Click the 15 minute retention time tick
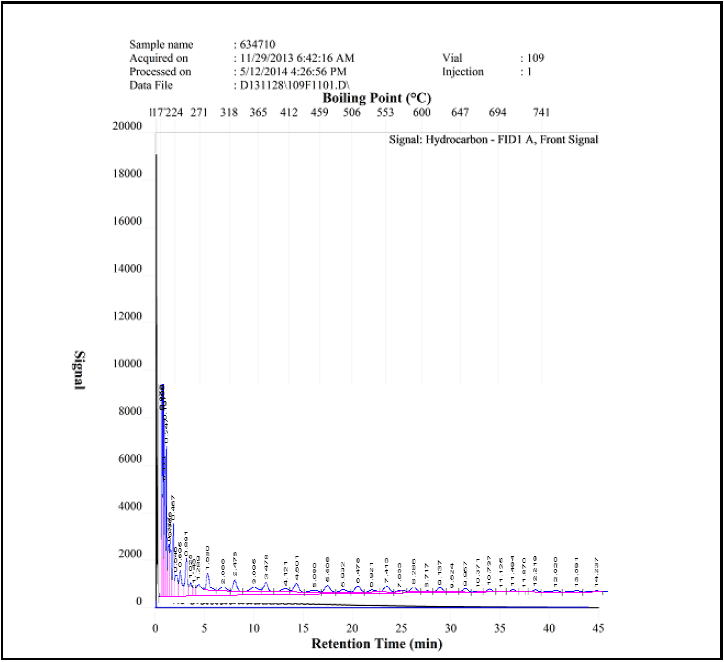The width and height of the screenshot is (724, 662). [x=303, y=628]
